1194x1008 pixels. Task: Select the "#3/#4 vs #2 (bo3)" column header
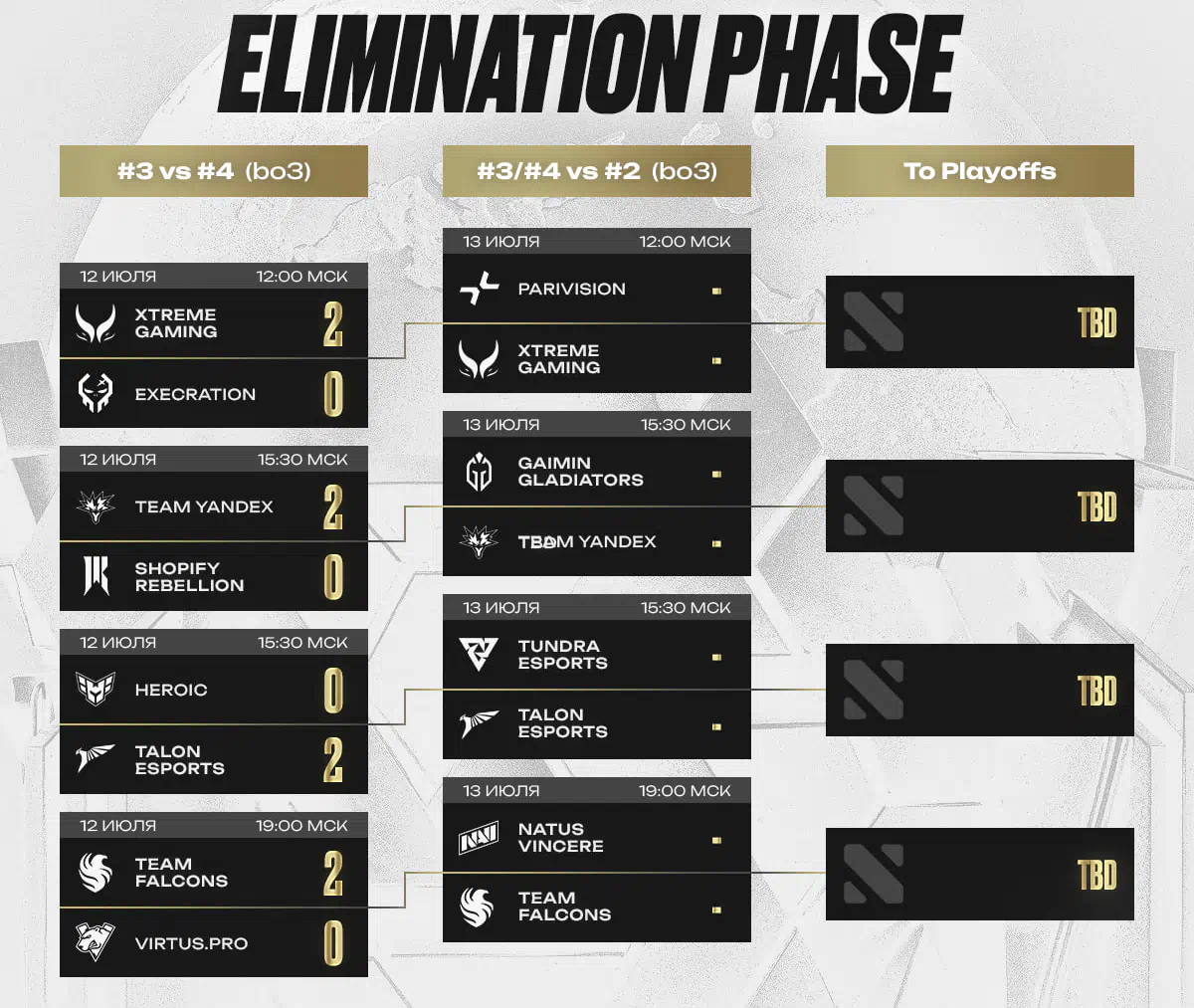click(597, 171)
